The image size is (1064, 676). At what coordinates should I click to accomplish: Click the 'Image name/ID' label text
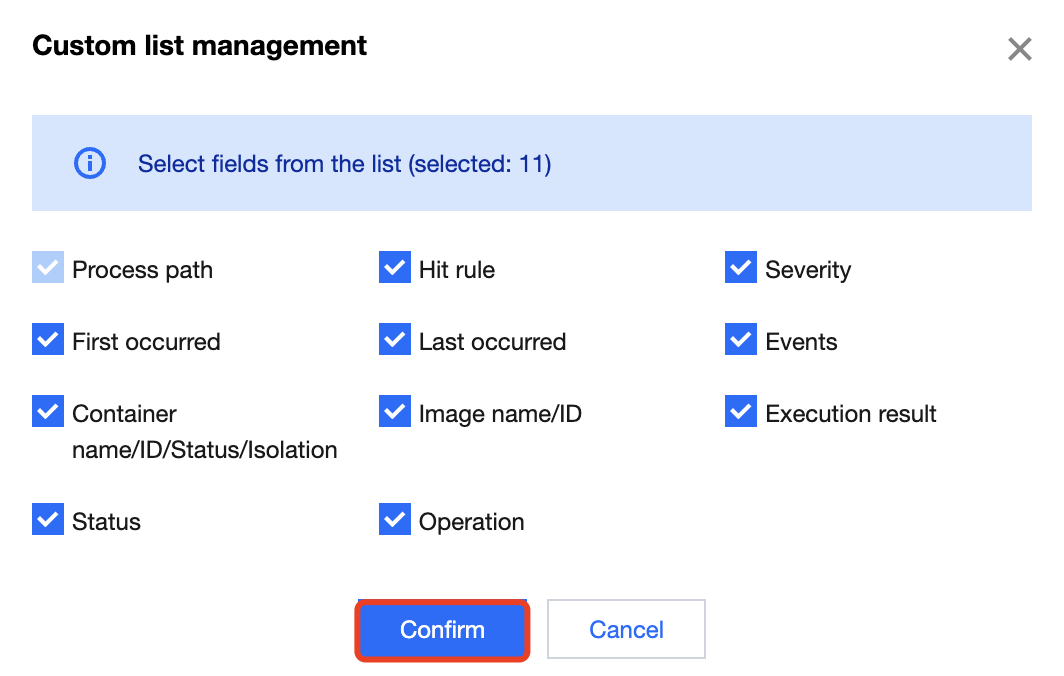click(500, 414)
